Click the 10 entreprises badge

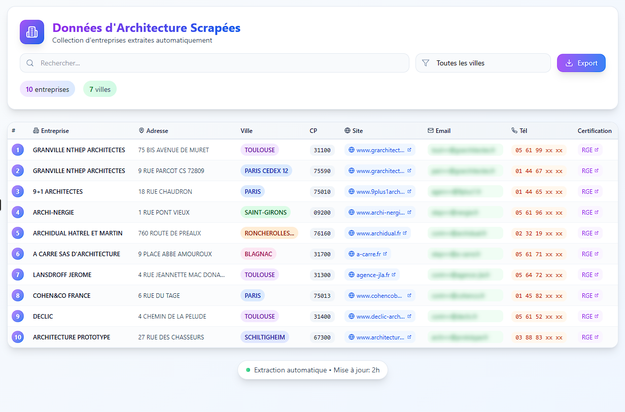click(x=47, y=89)
